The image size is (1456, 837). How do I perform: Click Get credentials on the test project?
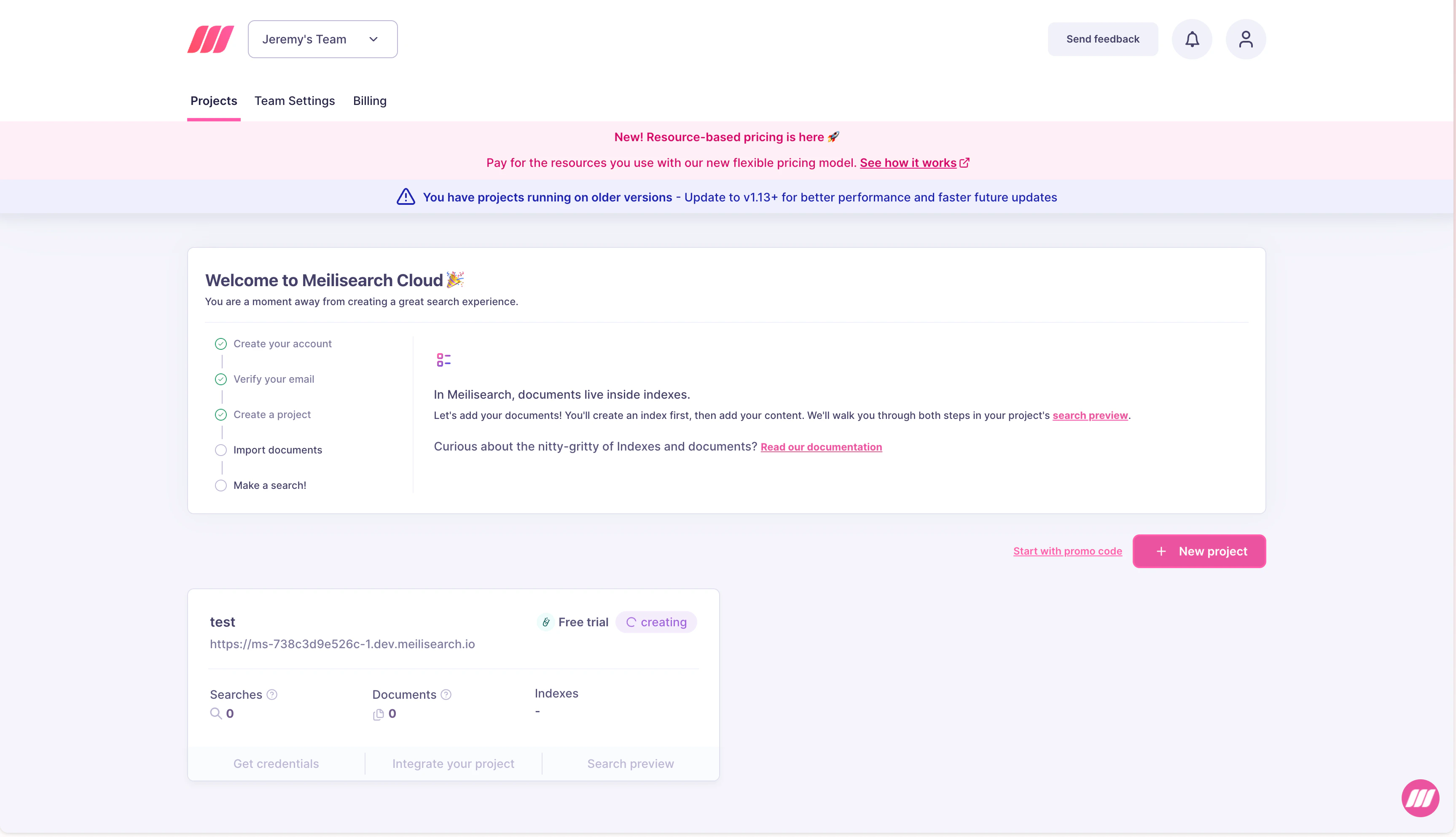276,763
